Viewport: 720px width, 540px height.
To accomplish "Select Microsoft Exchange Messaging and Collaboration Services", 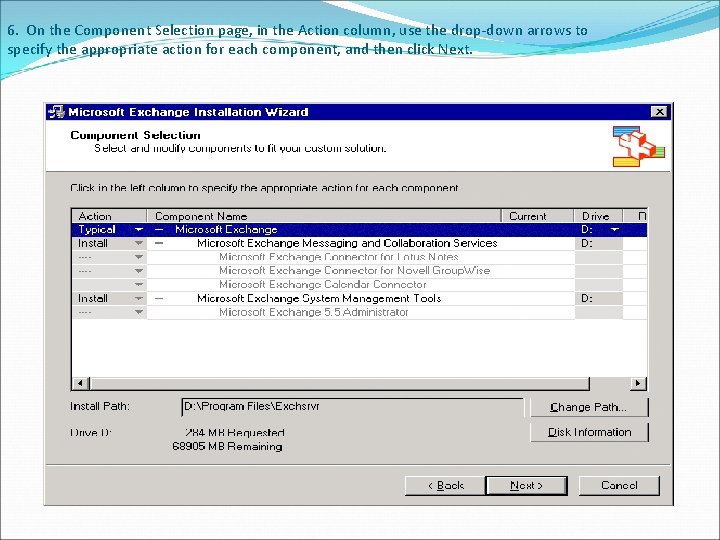I will click(347, 243).
